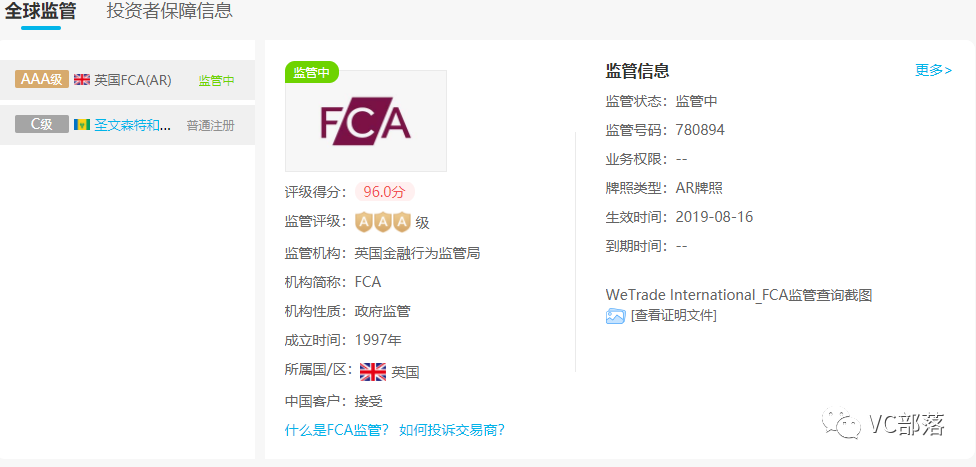Click the image icon beside 查看证明文件

pyautogui.click(x=615, y=316)
